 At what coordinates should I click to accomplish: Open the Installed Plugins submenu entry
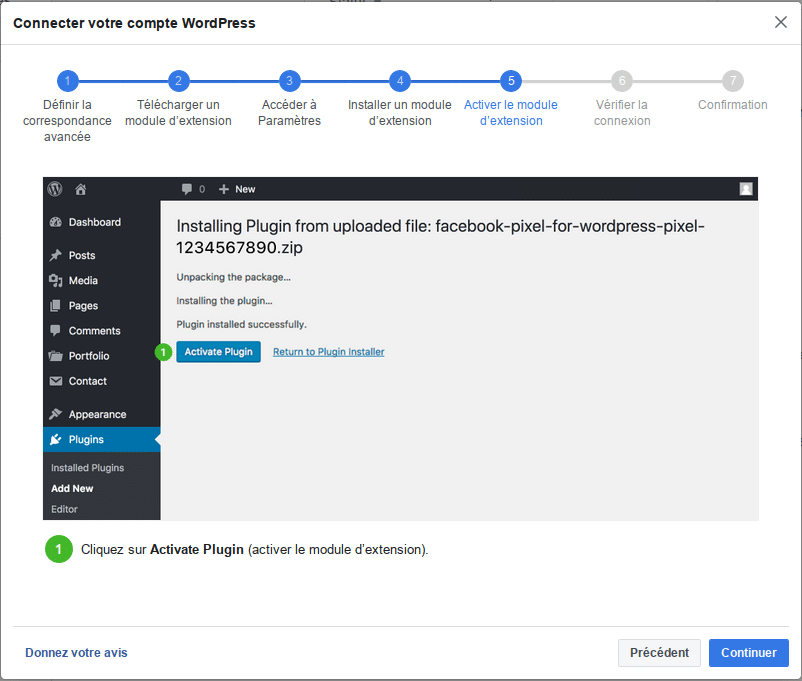[x=87, y=468]
